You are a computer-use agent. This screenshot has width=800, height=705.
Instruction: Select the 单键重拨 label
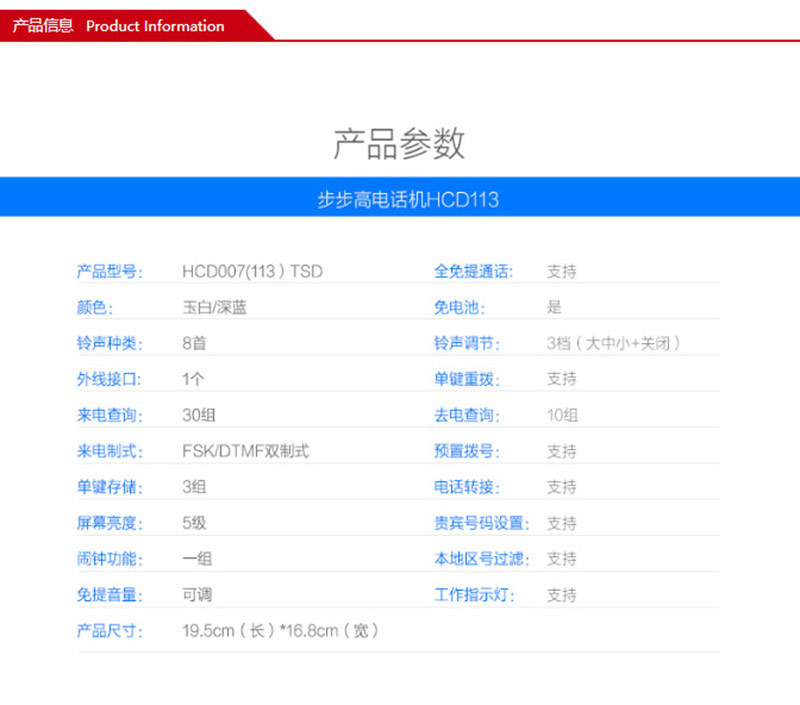(x=467, y=379)
